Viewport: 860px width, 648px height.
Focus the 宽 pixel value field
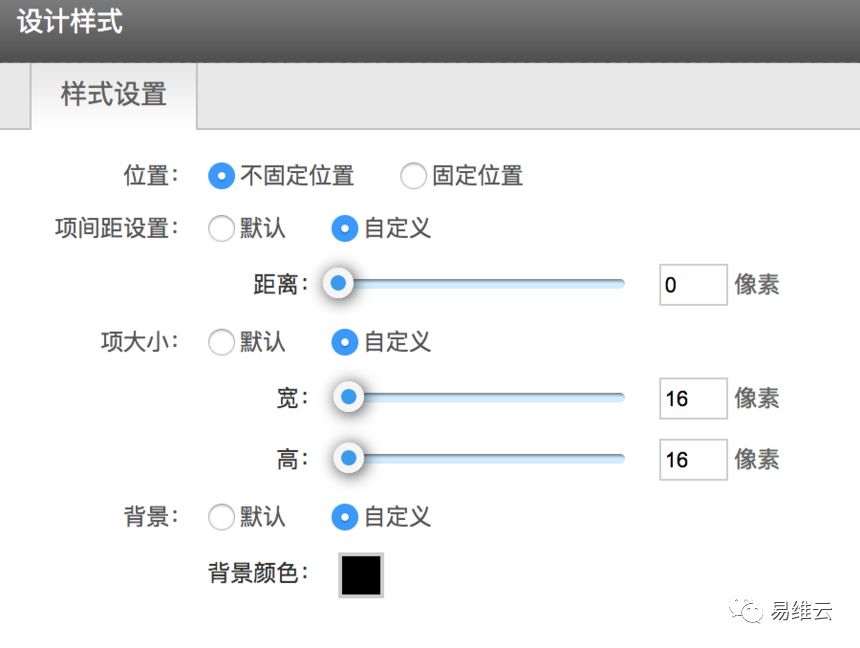693,398
